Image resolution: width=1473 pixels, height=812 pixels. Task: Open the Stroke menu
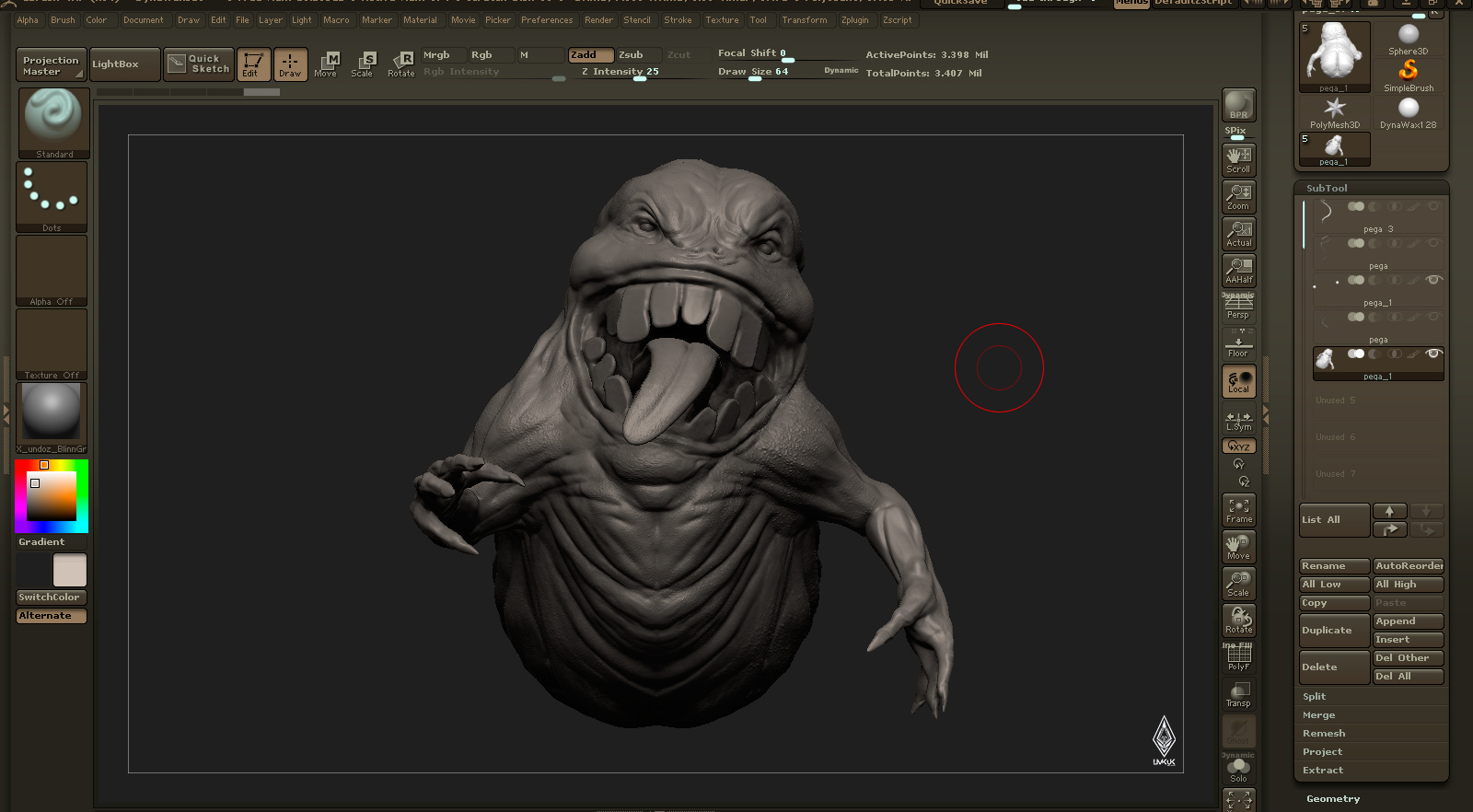(678, 20)
